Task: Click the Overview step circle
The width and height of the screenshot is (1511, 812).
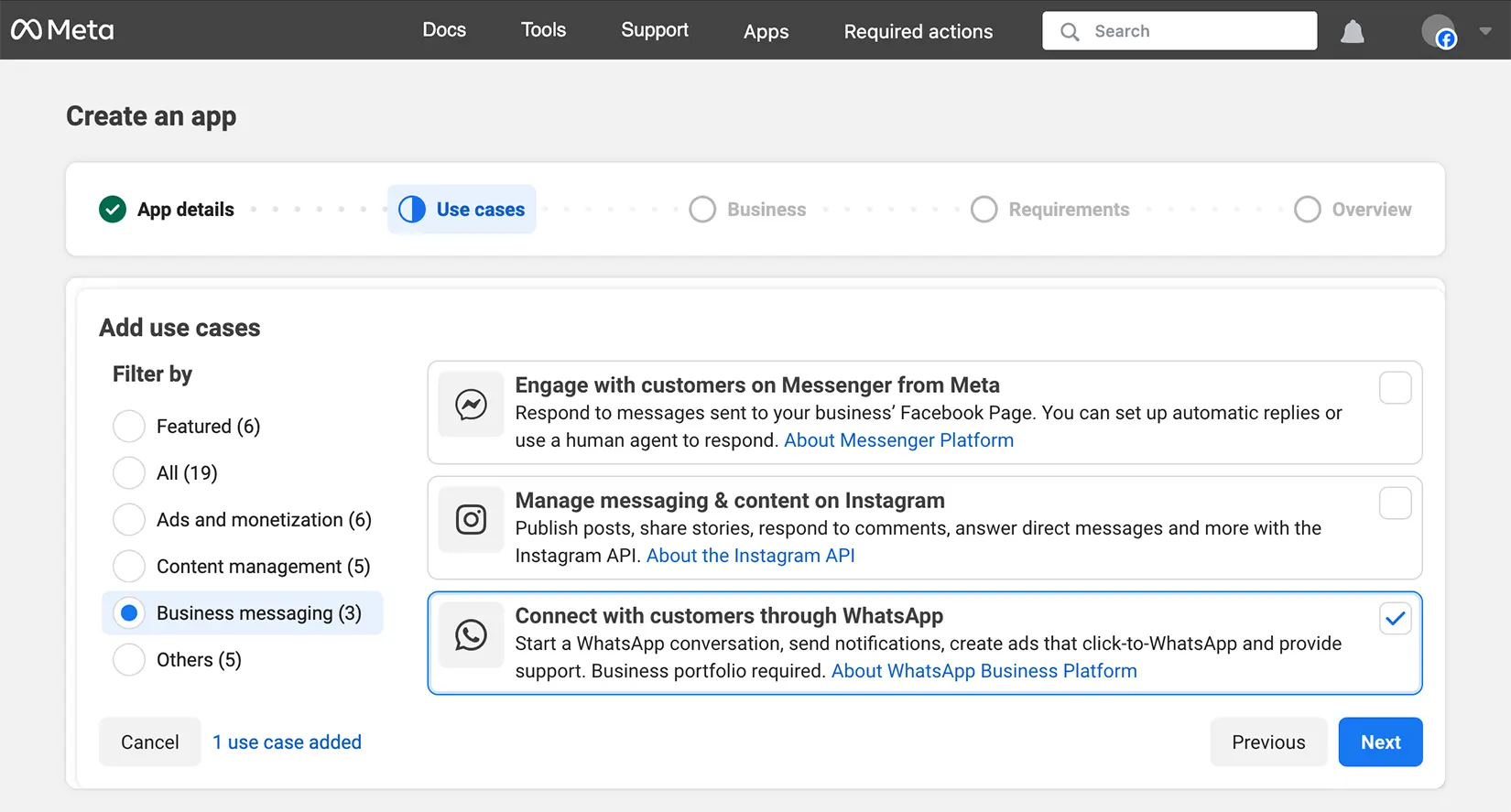Action: tap(1307, 210)
